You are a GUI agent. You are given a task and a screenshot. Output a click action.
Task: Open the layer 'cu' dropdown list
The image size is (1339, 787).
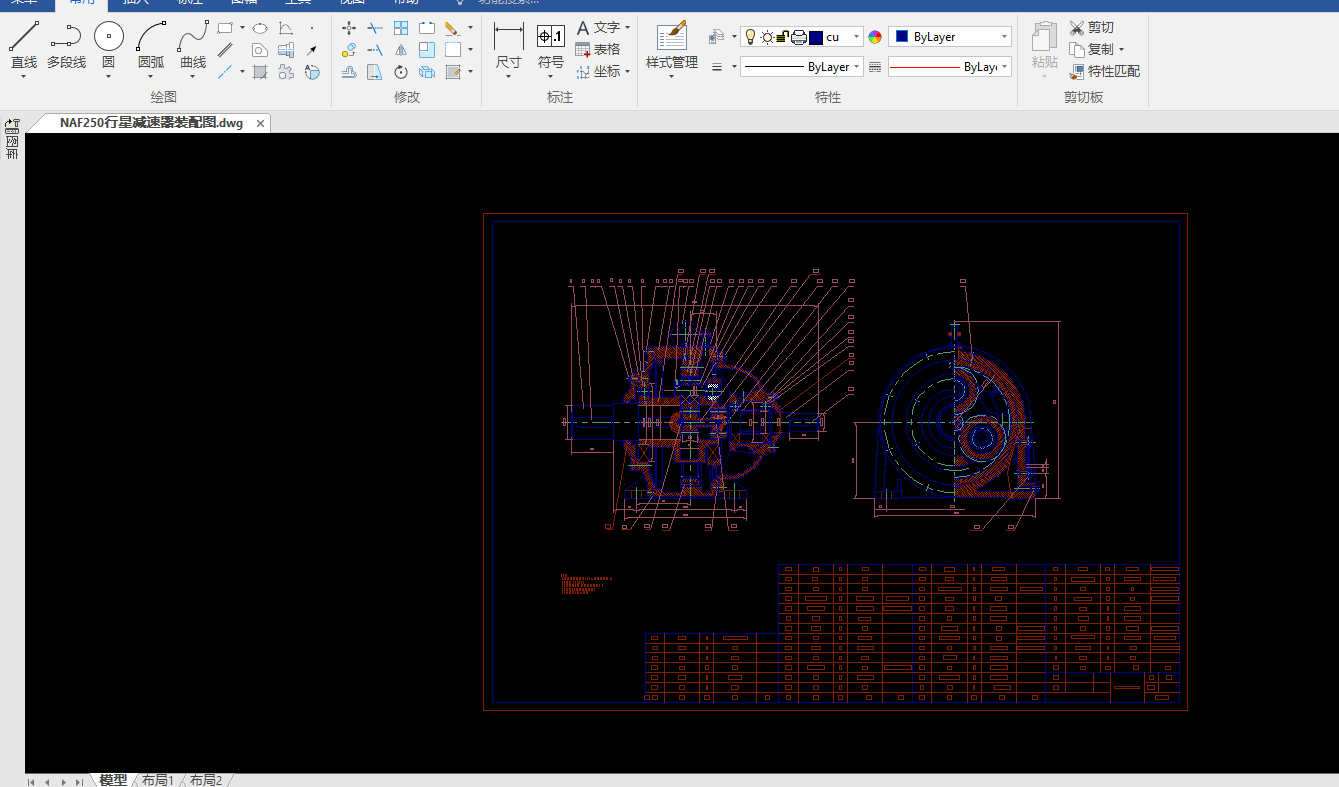click(857, 37)
